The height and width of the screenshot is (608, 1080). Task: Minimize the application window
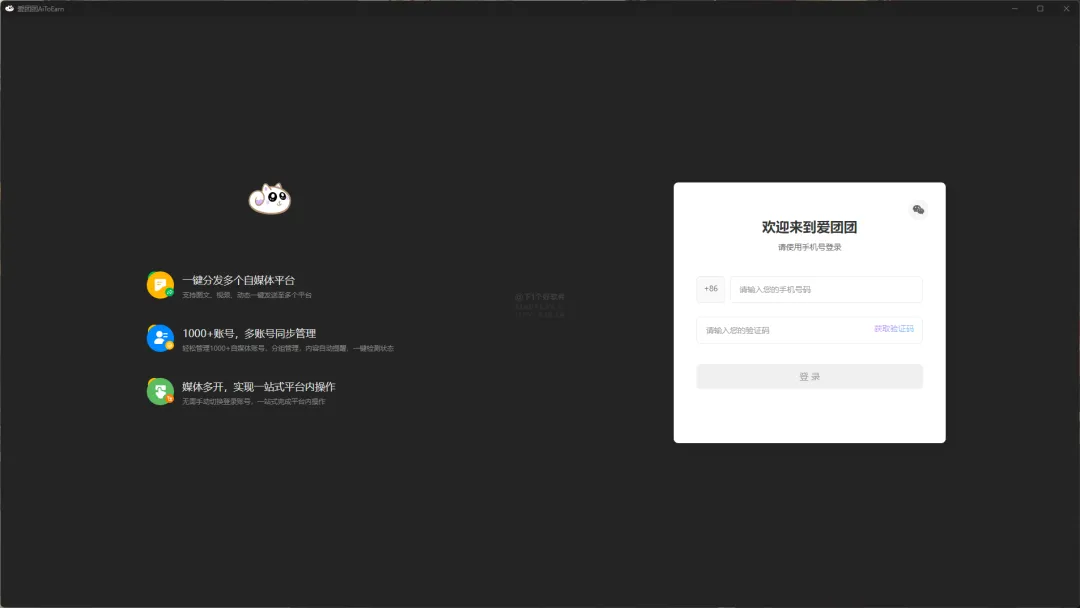click(x=1013, y=9)
